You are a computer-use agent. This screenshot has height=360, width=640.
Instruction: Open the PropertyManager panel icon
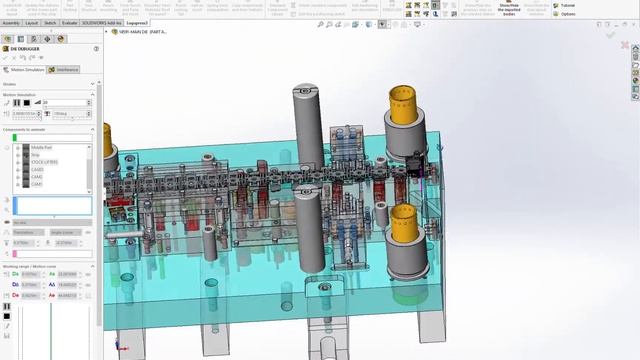[x=21, y=39]
